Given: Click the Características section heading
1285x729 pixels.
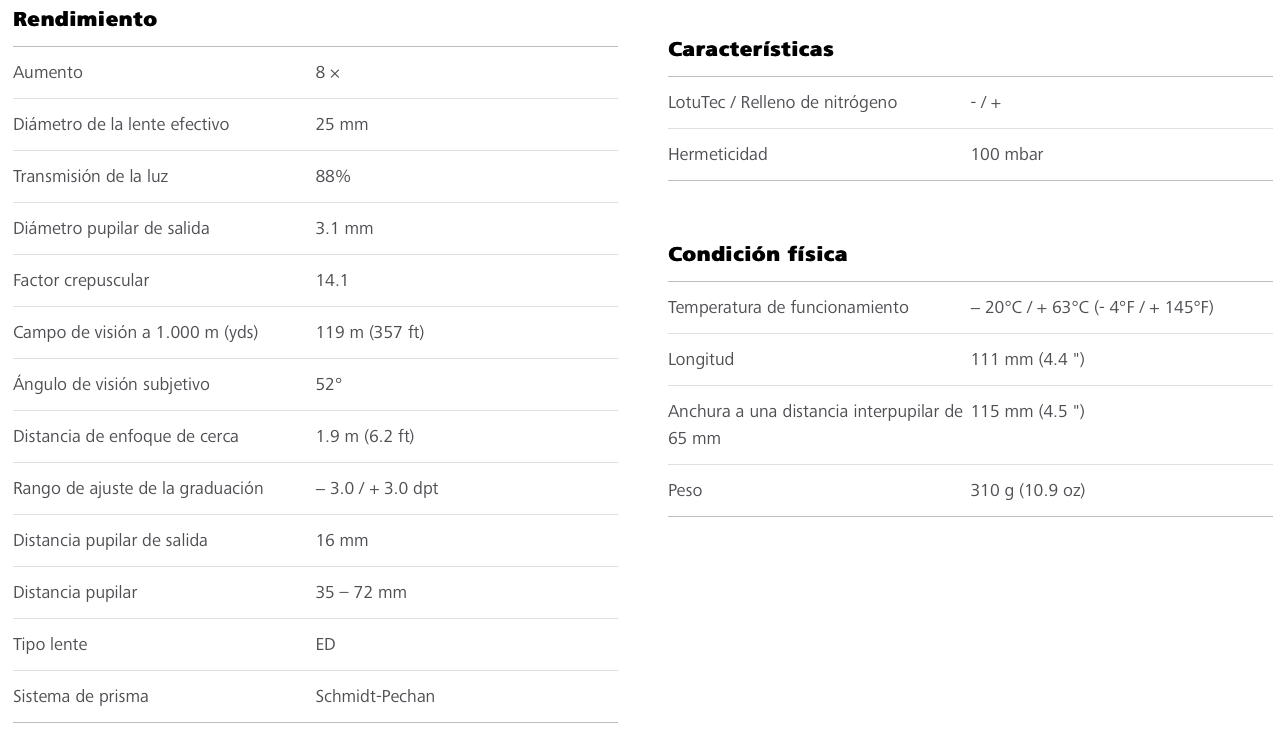Looking at the screenshot, I should tap(750, 49).
